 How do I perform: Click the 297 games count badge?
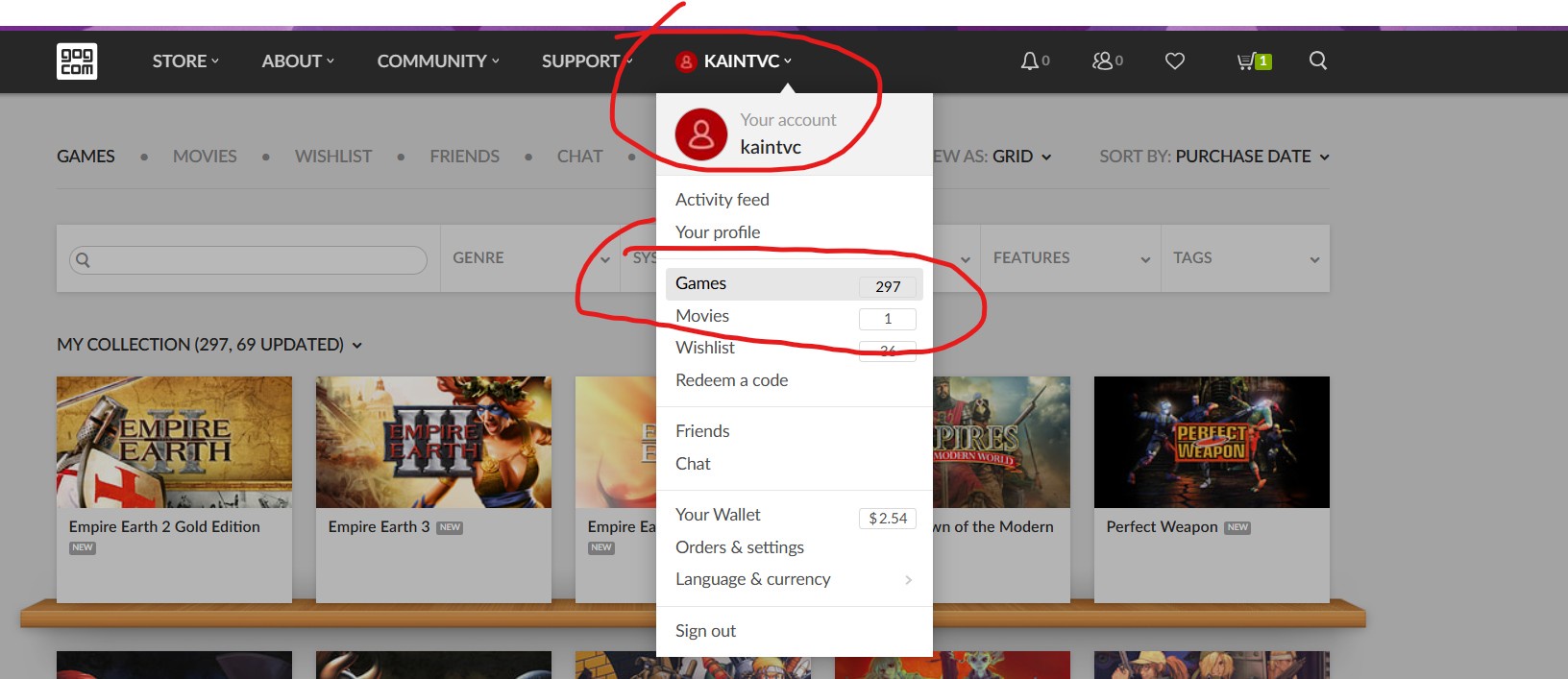coord(888,286)
